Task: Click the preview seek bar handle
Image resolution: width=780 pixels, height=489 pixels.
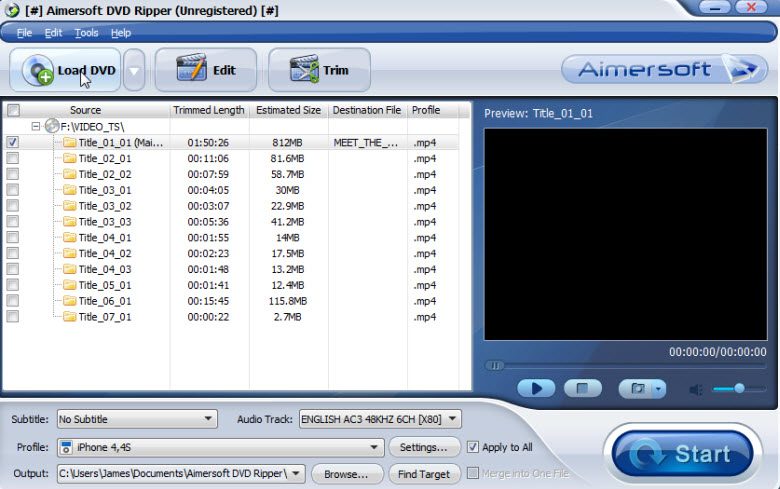Action: coord(494,366)
